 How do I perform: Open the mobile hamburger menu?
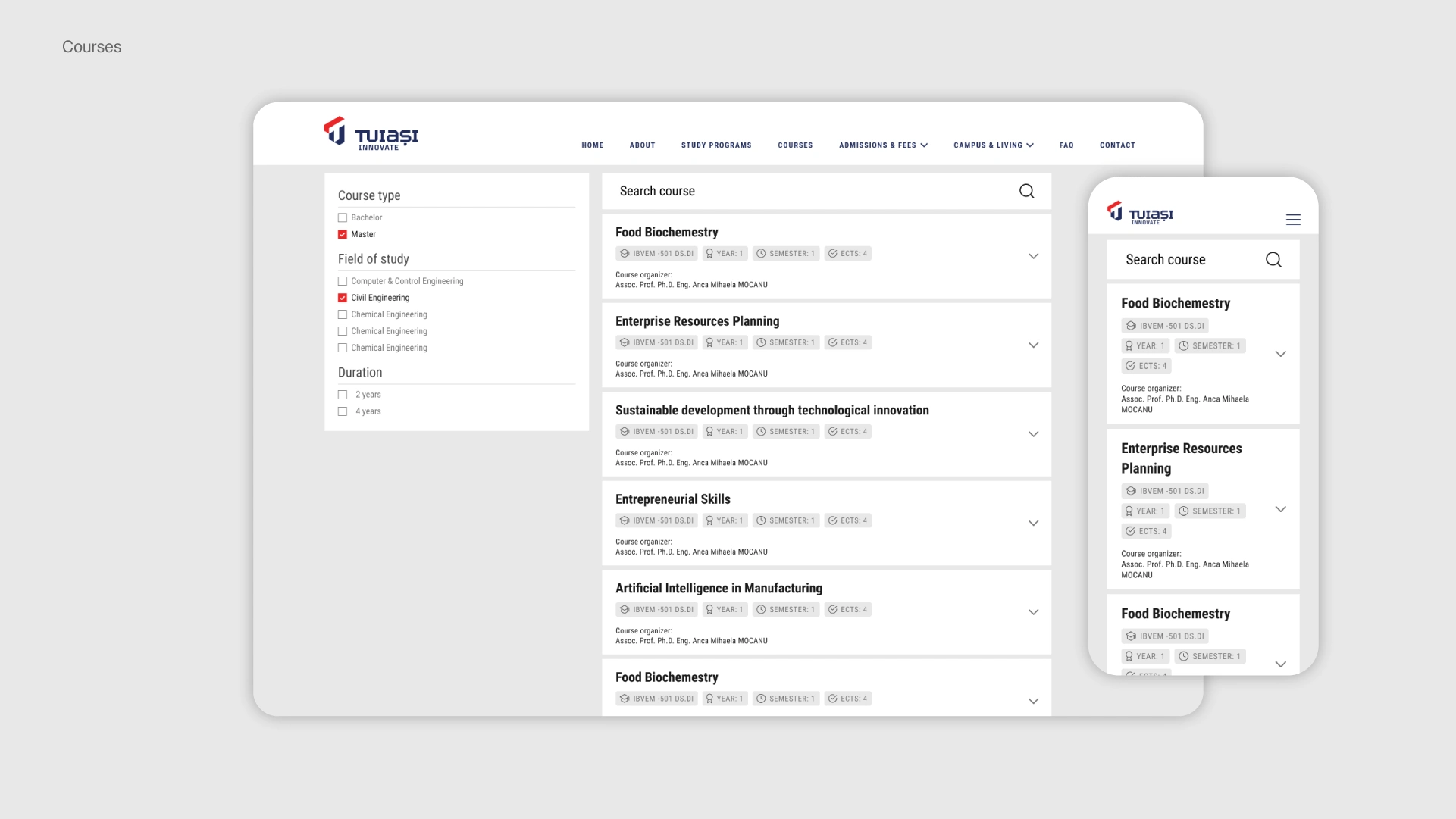click(x=1293, y=220)
